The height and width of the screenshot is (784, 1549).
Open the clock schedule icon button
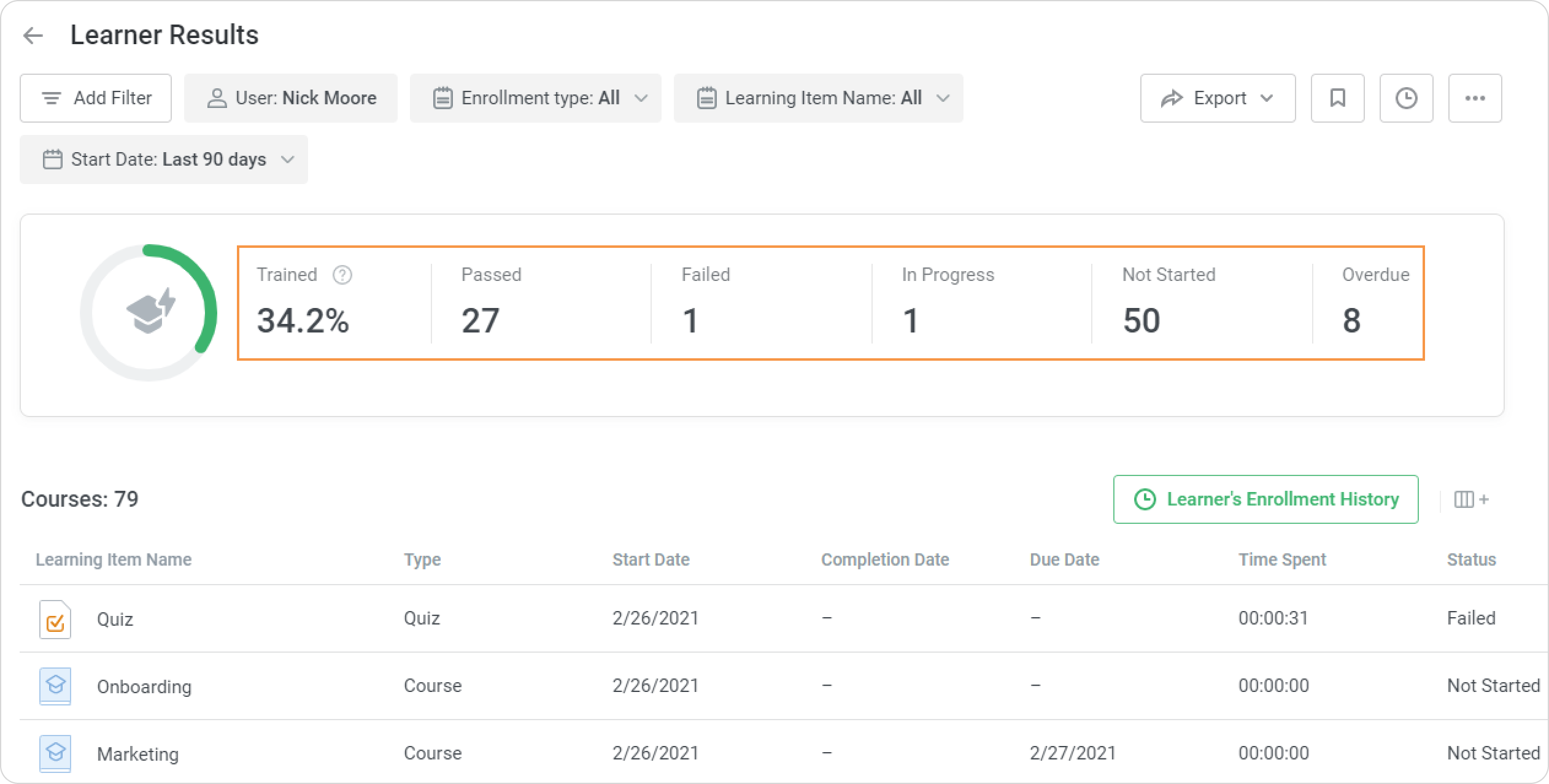tap(1406, 98)
